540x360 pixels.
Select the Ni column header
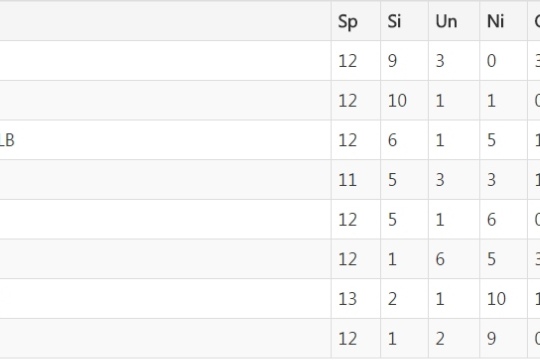[503, 21]
